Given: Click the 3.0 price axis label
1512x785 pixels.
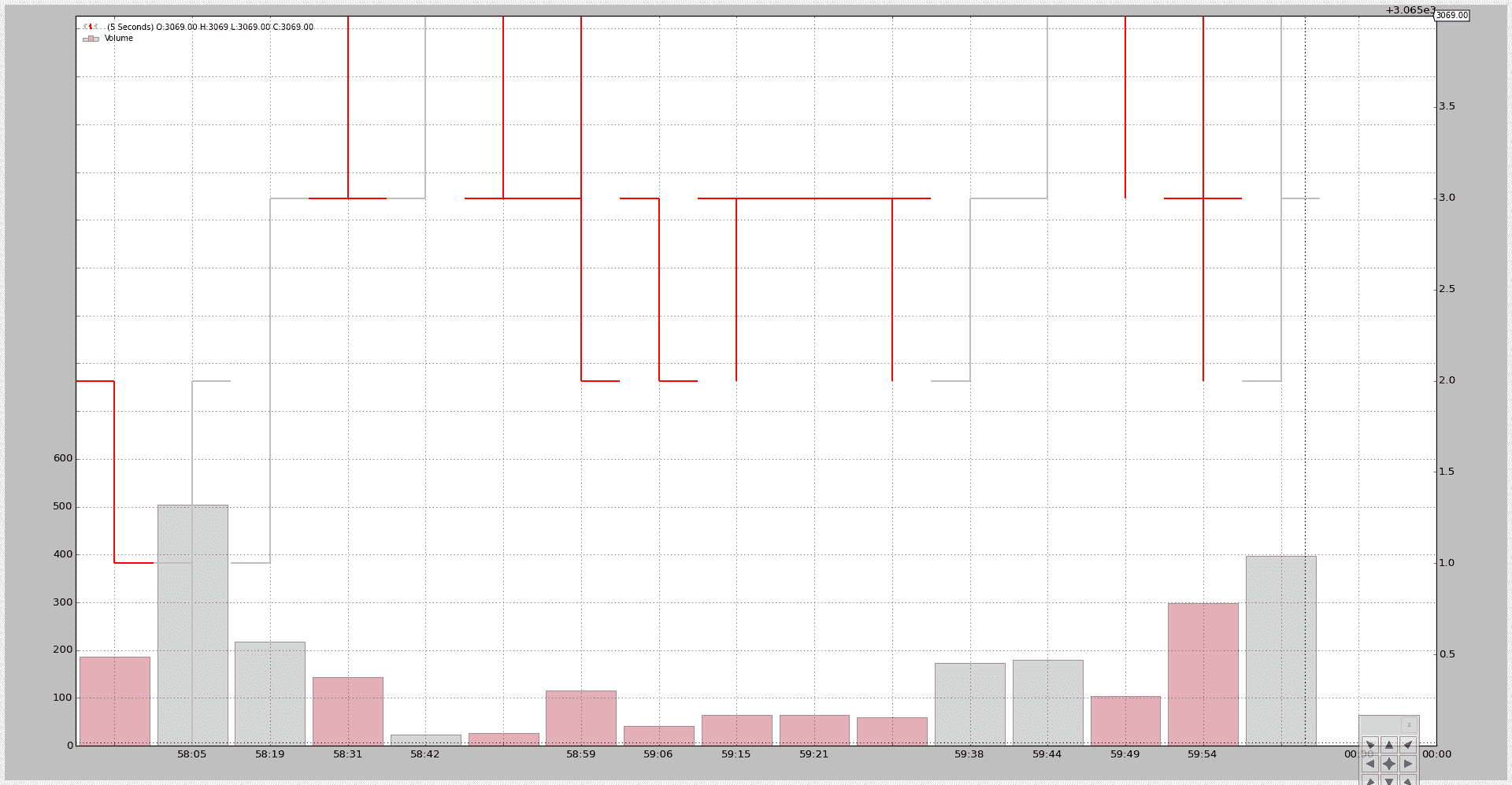Looking at the screenshot, I should [x=1447, y=198].
